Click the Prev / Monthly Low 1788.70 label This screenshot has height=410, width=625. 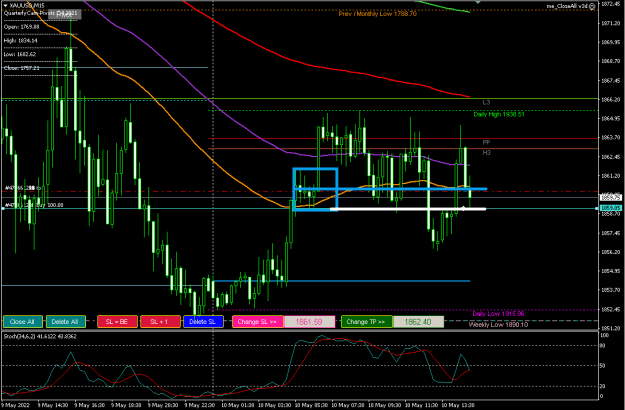point(377,14)
